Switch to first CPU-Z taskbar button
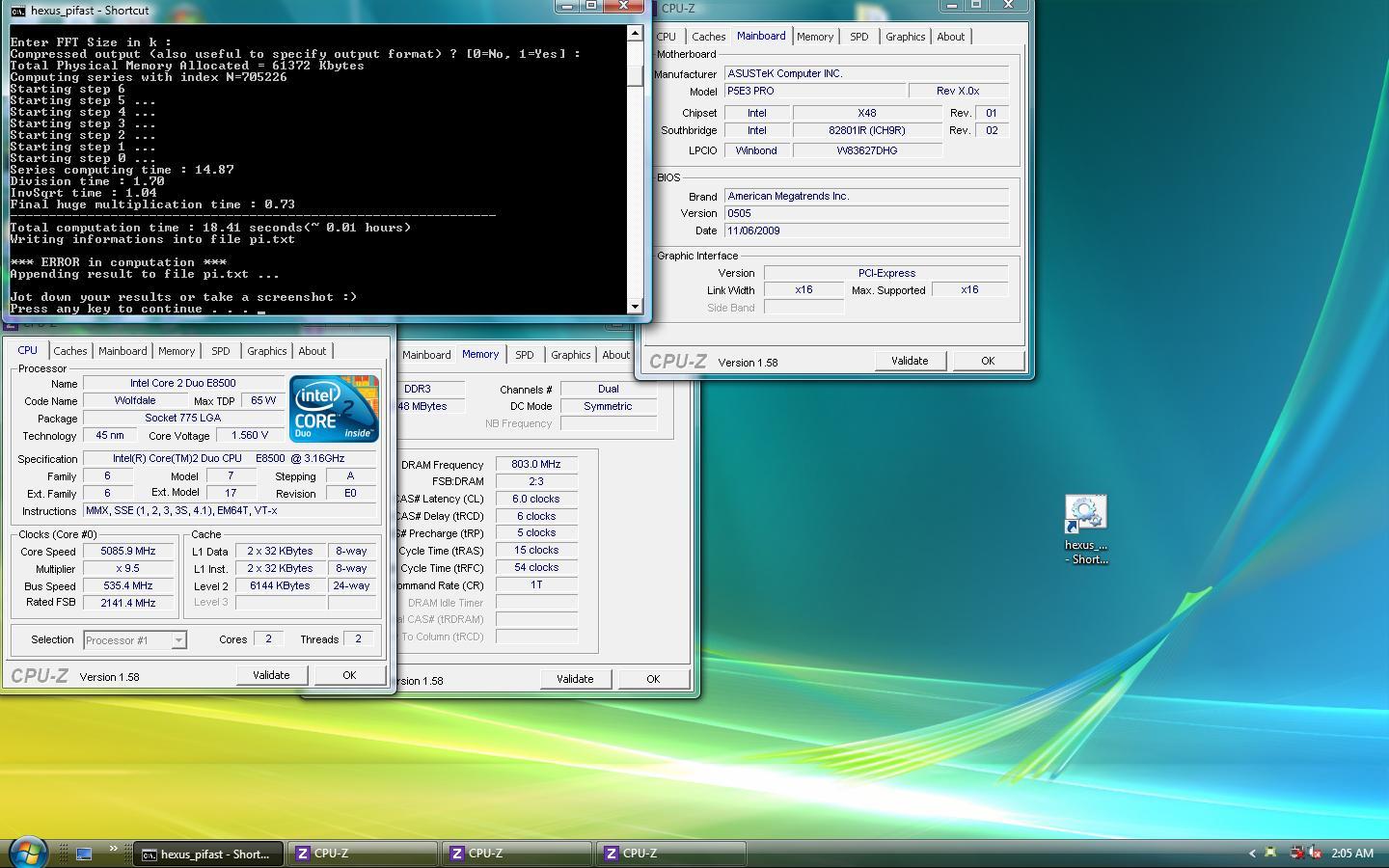1389x868 pixels. pos(364,854)
